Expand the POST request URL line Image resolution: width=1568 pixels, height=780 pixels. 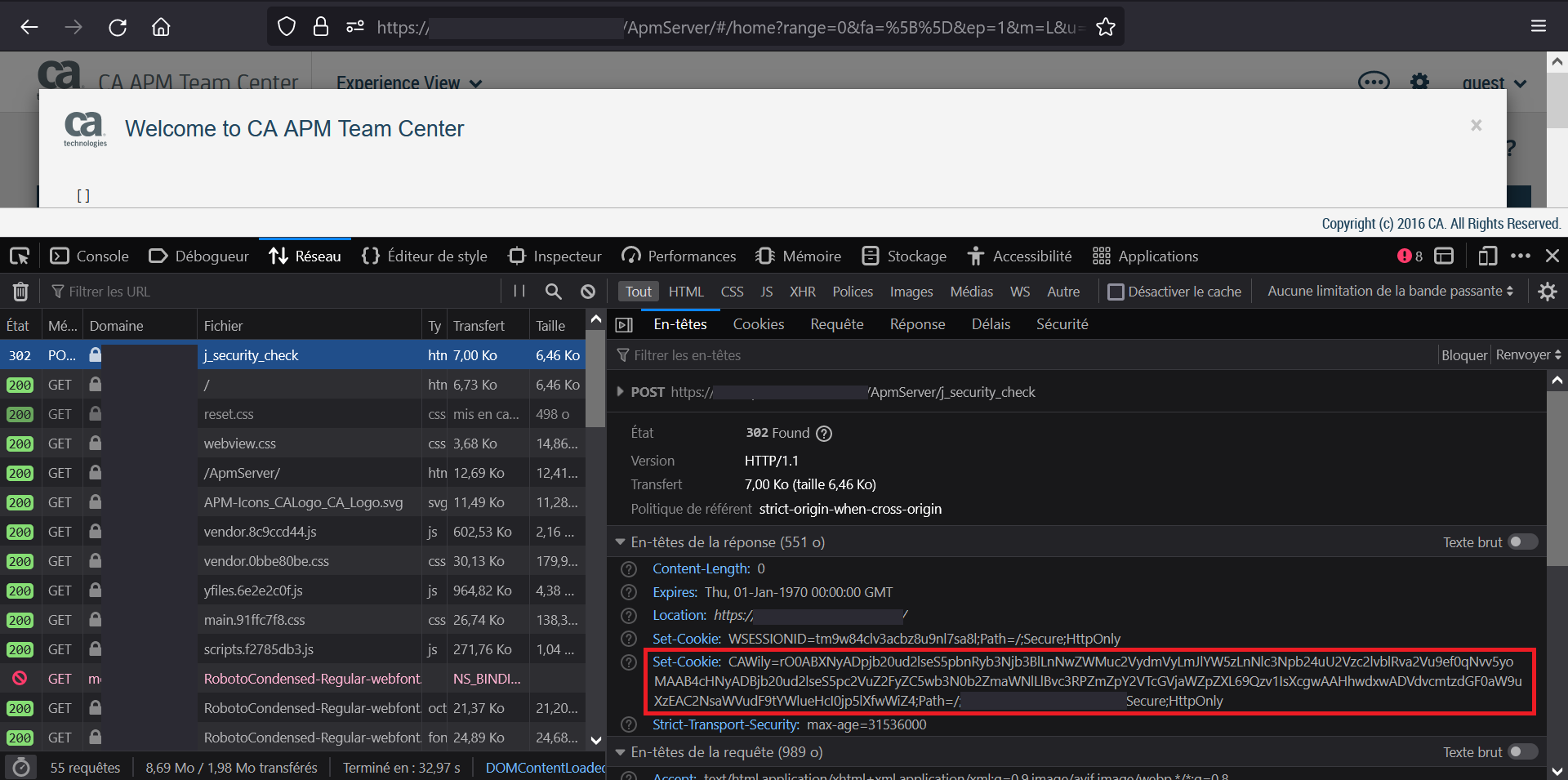click(x=621, y=392)
